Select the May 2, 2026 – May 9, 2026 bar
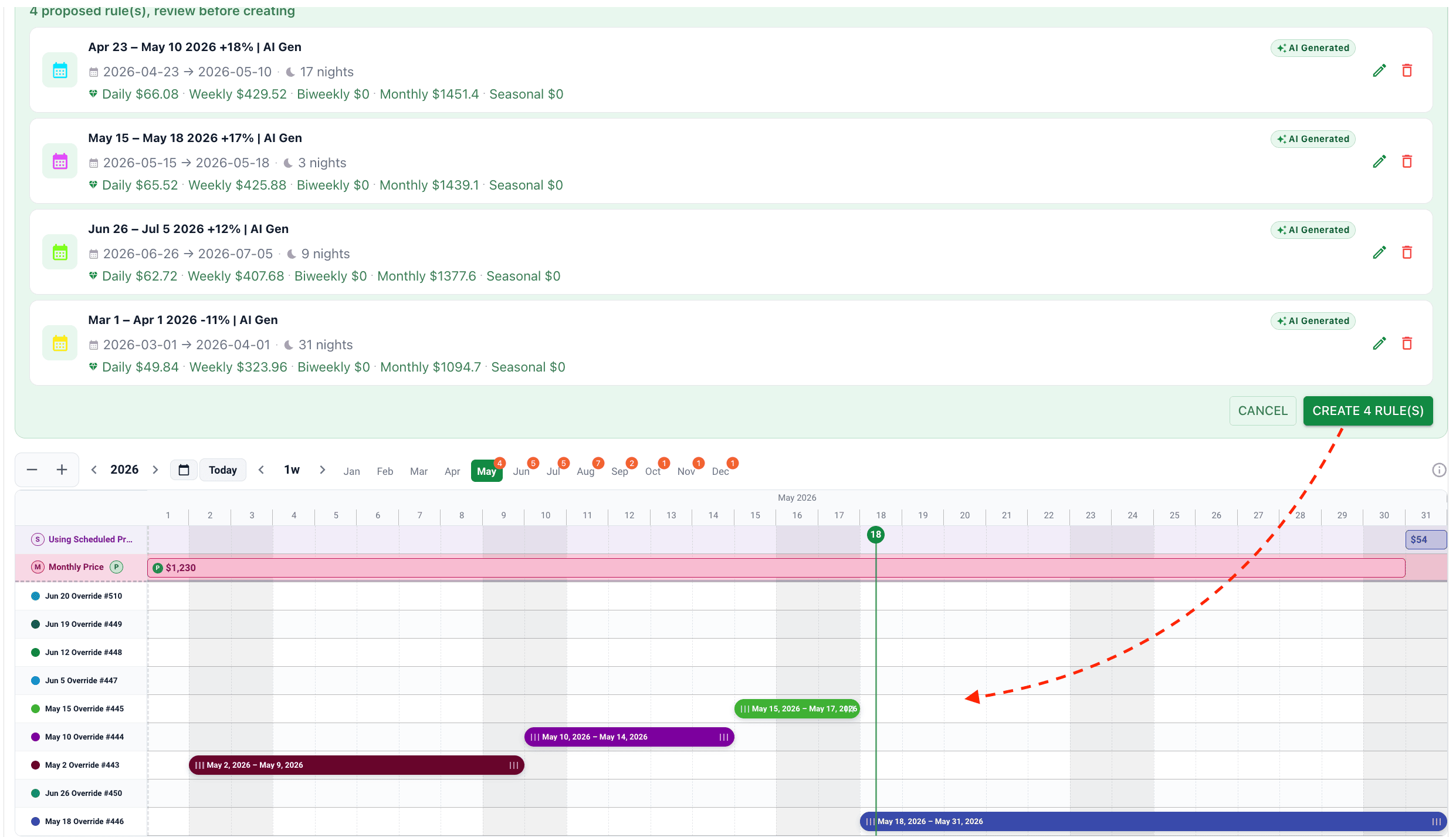Image resolution: width=1456 pixels, height=837 pixels. (x=357, y=765)
